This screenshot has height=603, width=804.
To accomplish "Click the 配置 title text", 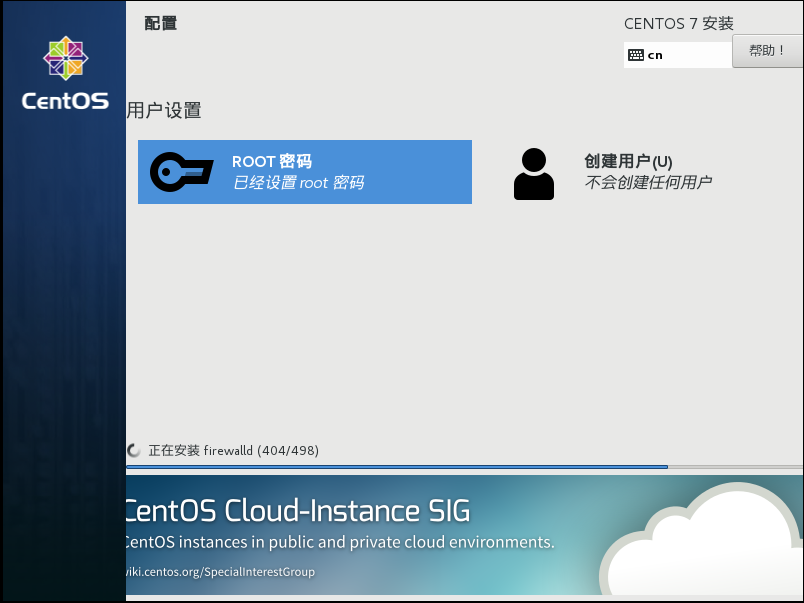I will 160,23.
